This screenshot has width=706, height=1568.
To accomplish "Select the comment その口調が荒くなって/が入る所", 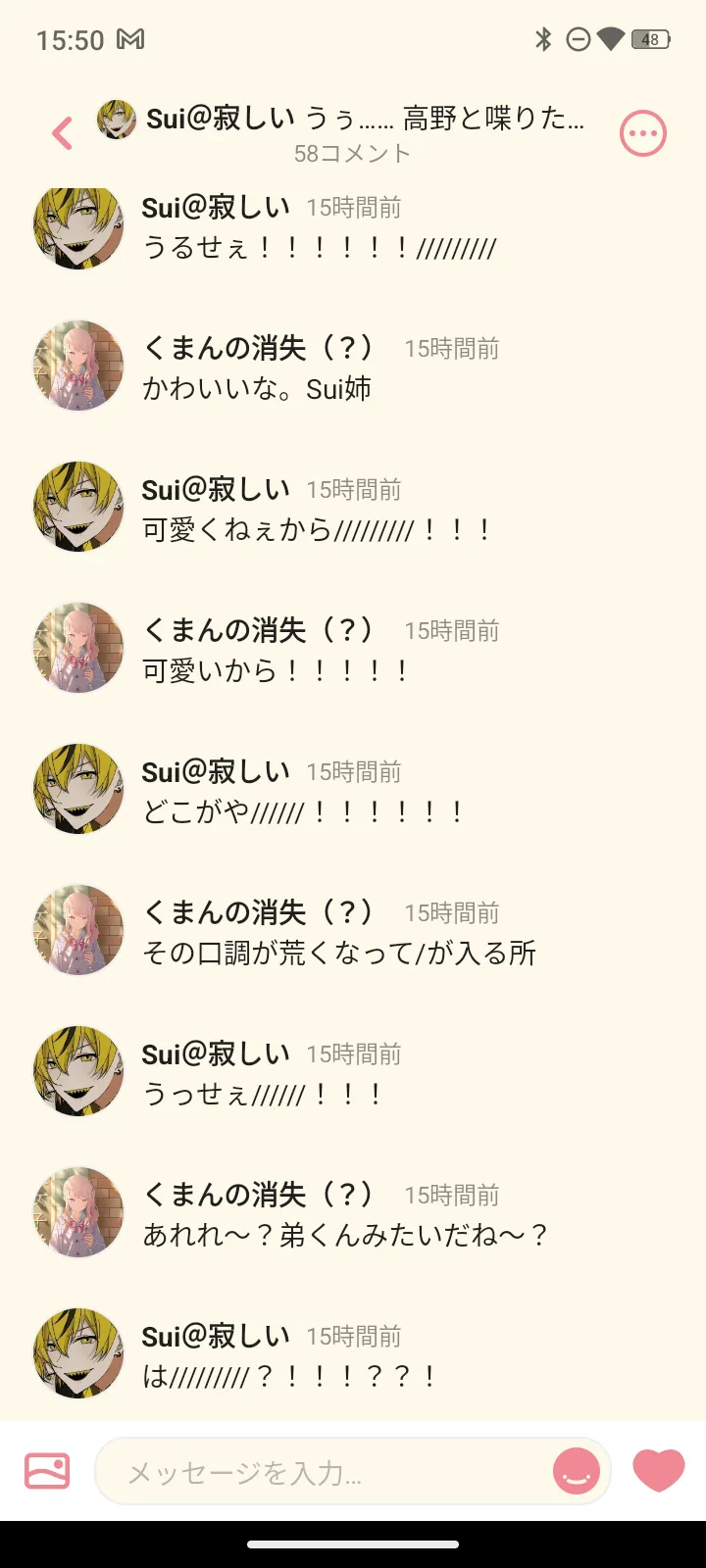I will (339, 953).
